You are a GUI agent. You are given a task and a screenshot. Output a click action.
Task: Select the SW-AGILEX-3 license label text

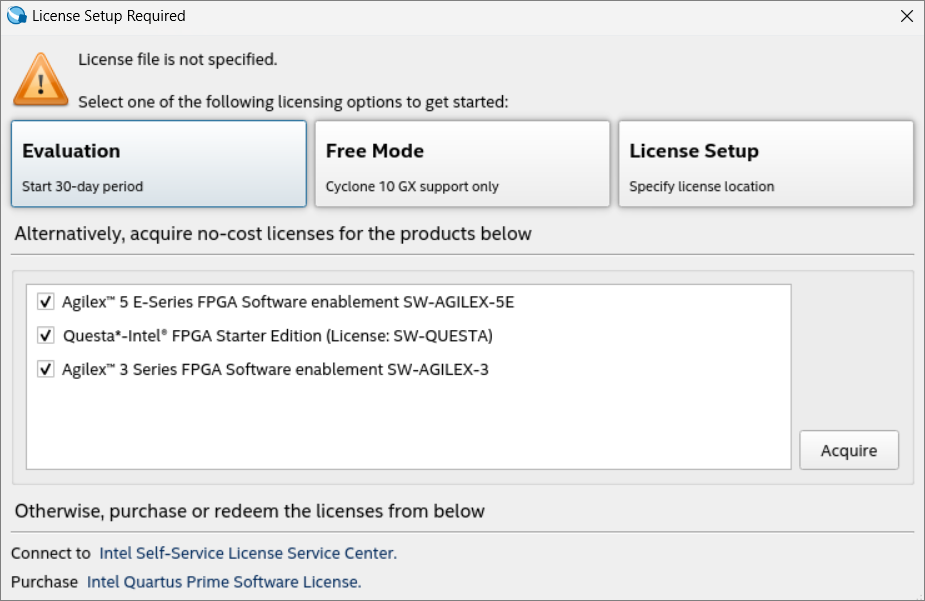tap(275, 369)
